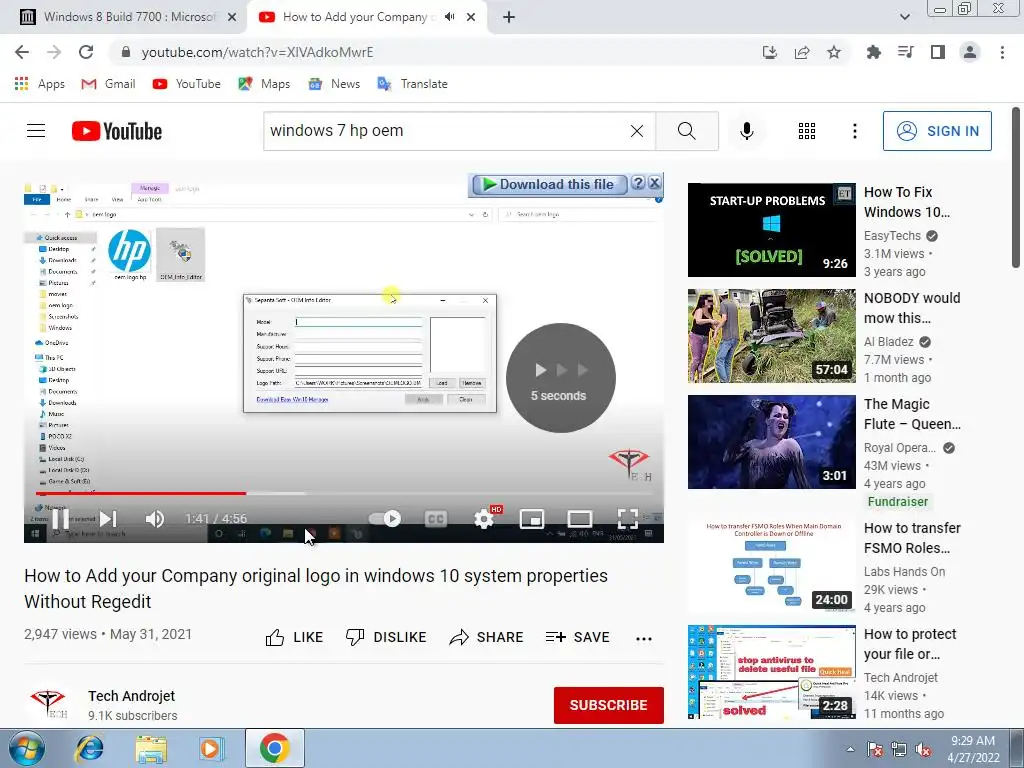Like the video with thumbs up

pos(294,637)
